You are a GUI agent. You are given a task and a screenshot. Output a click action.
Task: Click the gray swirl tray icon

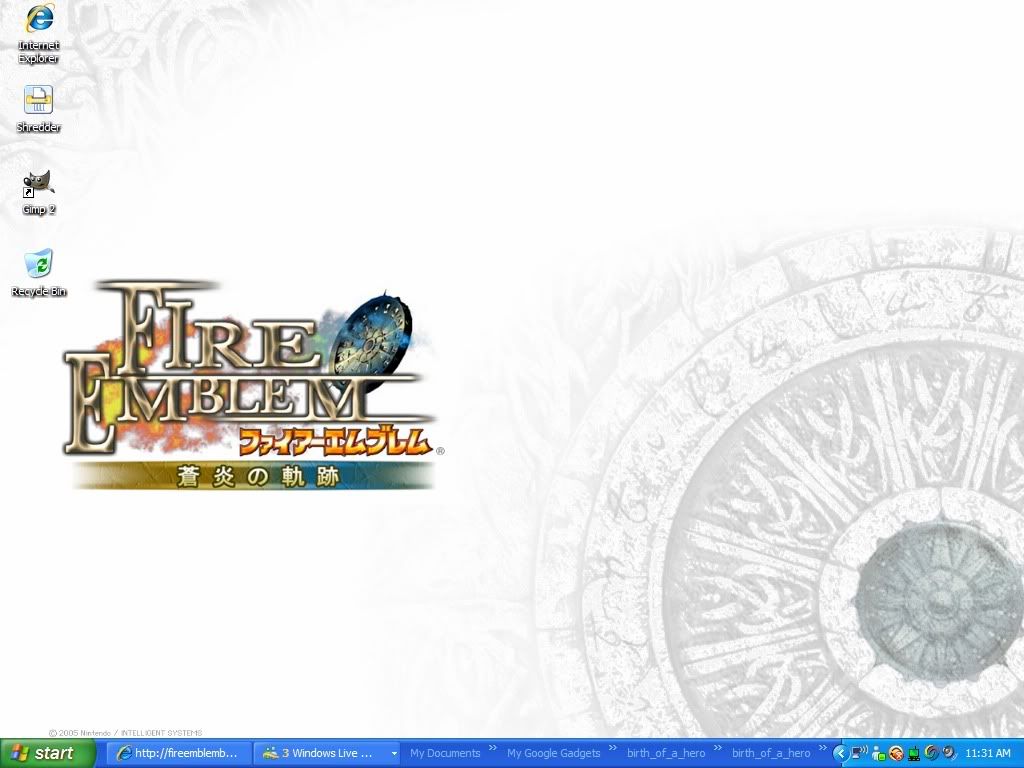(x=931, y=753)
